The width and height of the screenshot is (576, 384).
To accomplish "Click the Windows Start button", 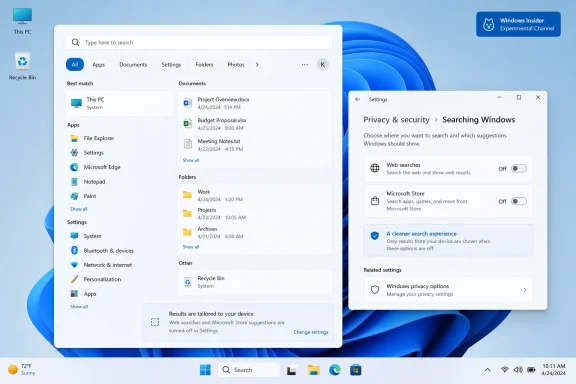I will 205,370.
